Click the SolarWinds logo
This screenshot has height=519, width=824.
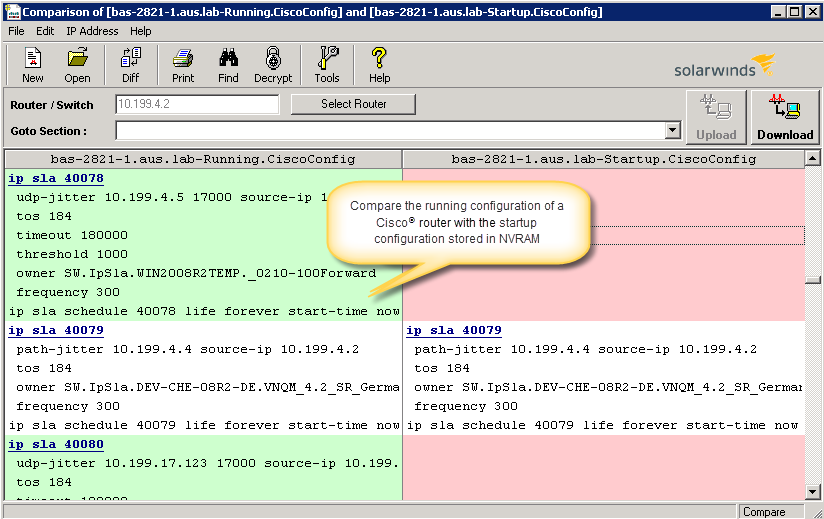725,65
